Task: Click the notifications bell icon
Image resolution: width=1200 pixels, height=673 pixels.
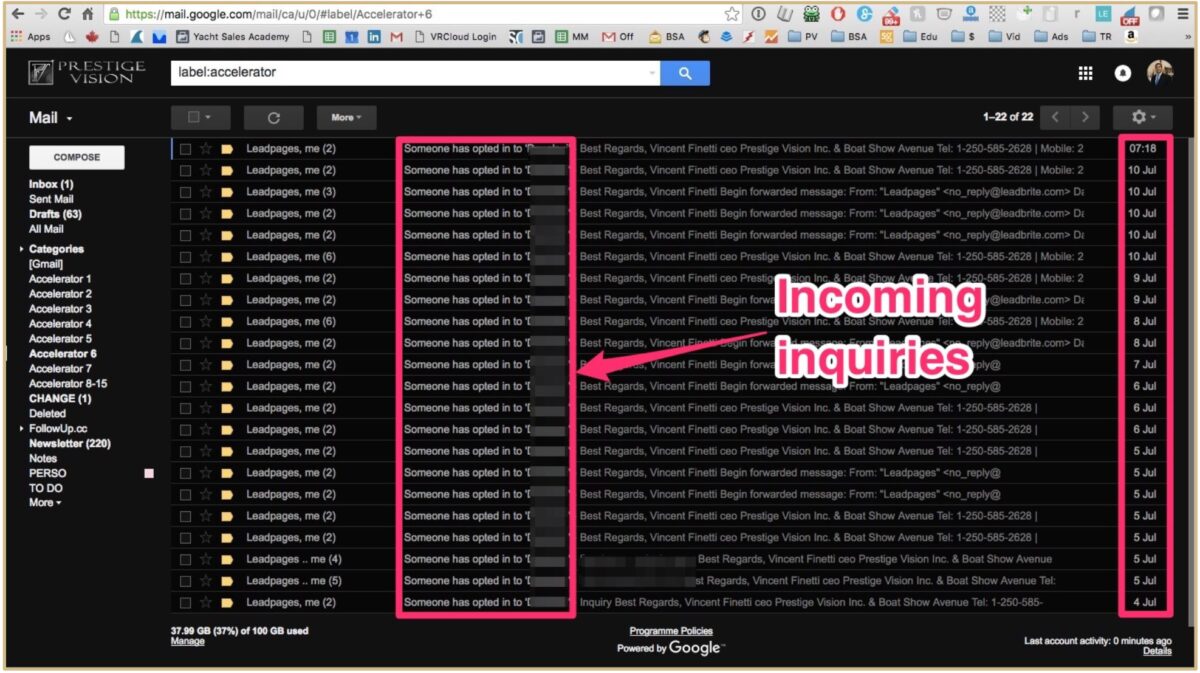Action: 1122,73
